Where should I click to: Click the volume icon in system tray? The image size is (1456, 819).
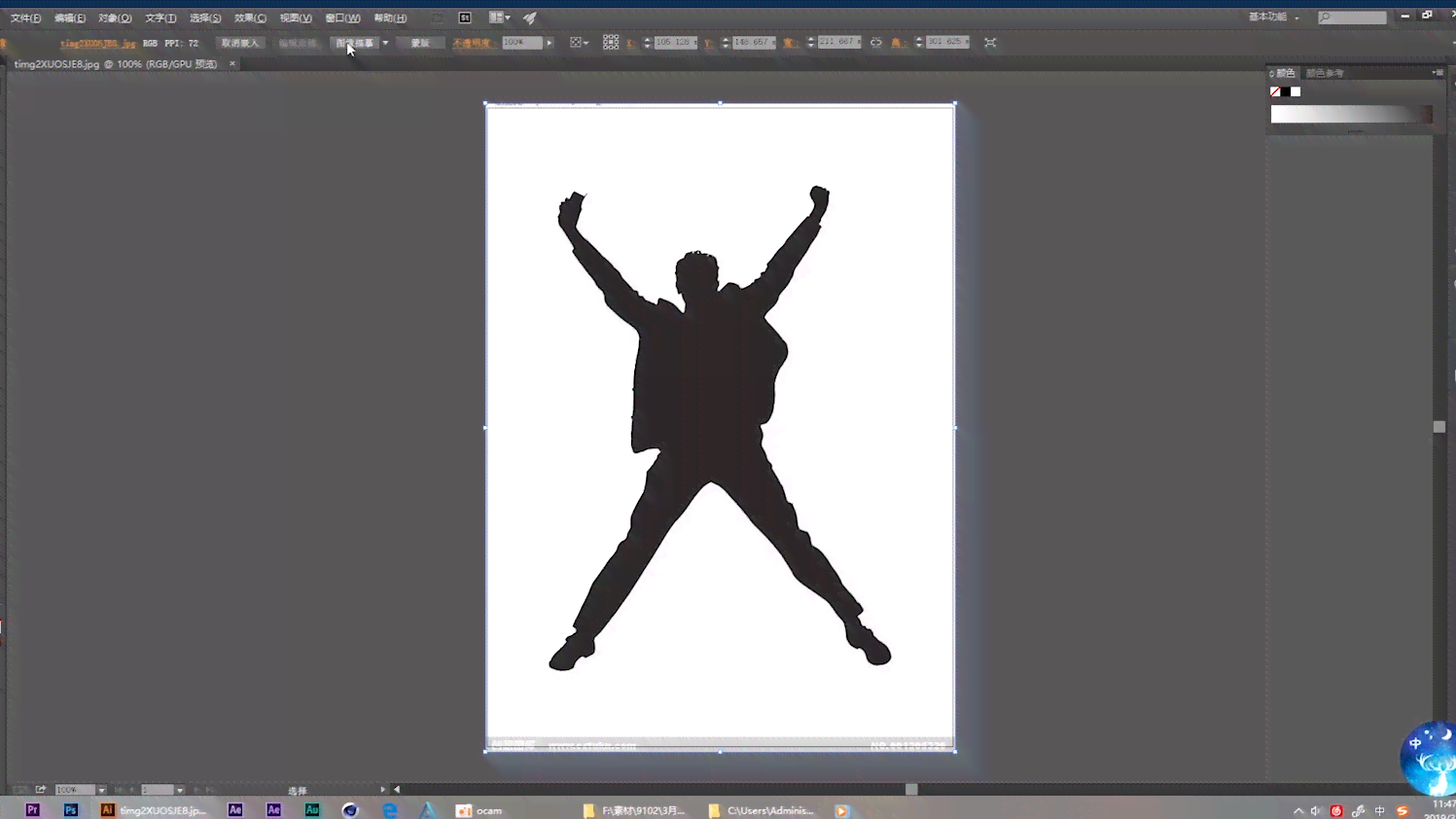[x=1316, y=811]
